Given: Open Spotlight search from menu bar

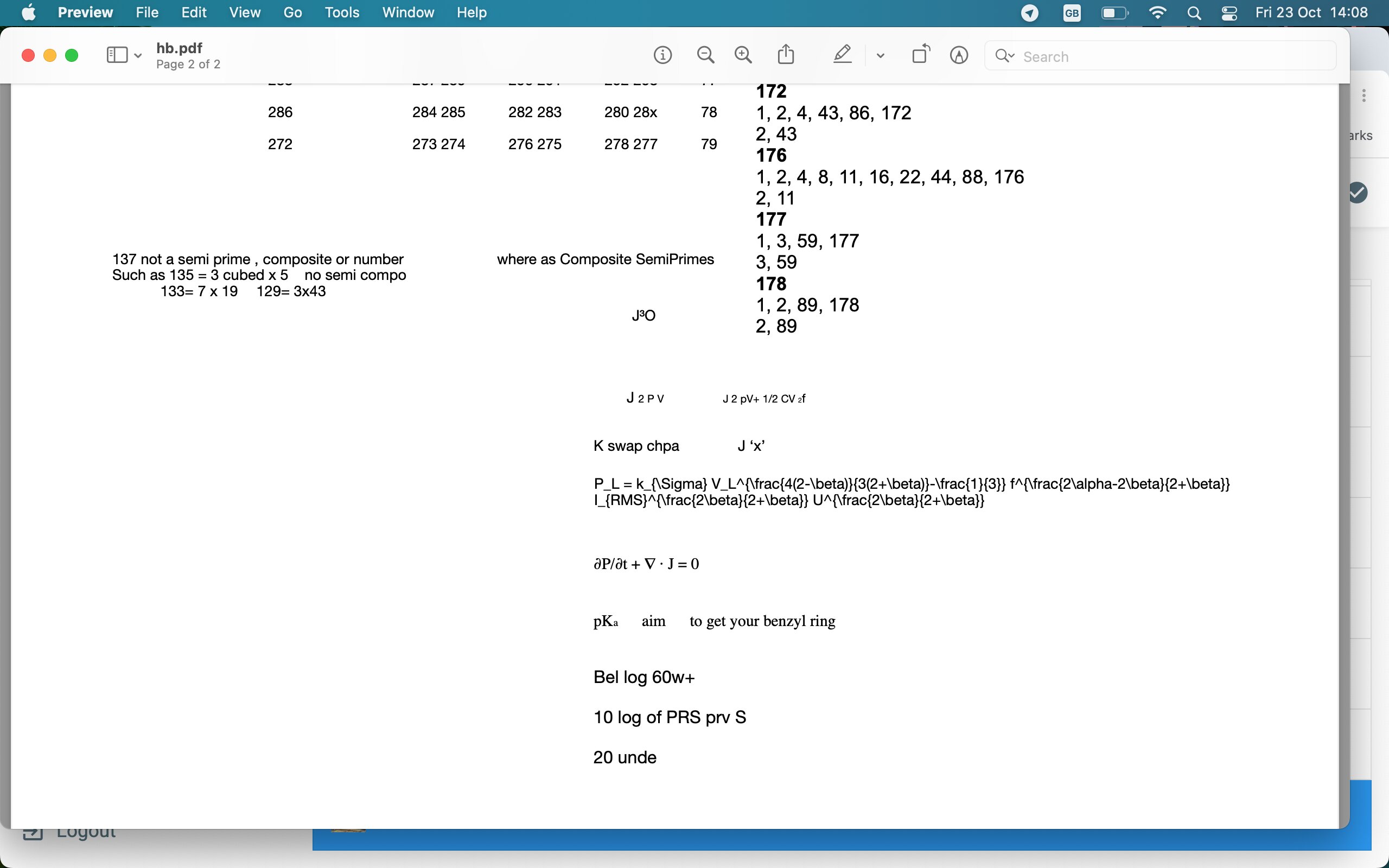Looking at the screenshot, I should (x=1194, y=12).
